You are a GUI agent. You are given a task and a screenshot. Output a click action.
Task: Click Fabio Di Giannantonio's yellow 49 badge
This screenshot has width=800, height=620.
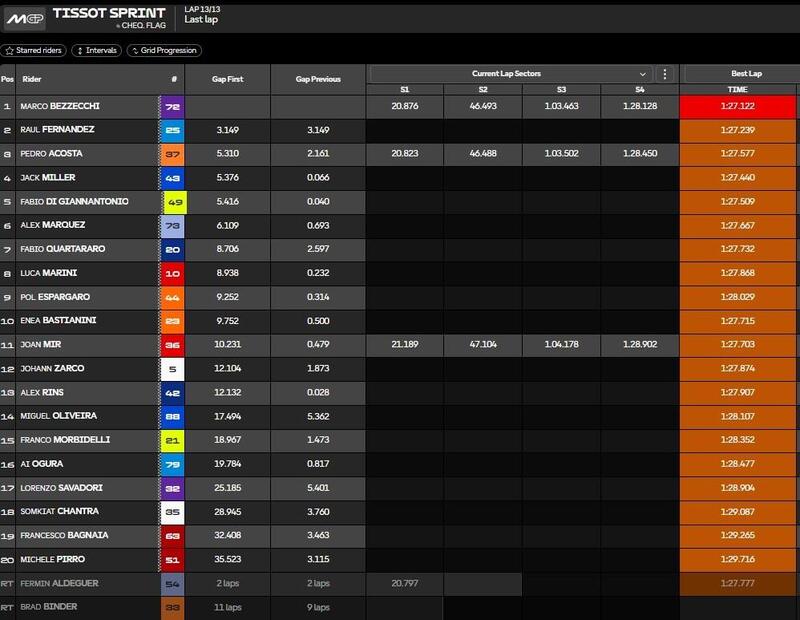pos(174,201)
